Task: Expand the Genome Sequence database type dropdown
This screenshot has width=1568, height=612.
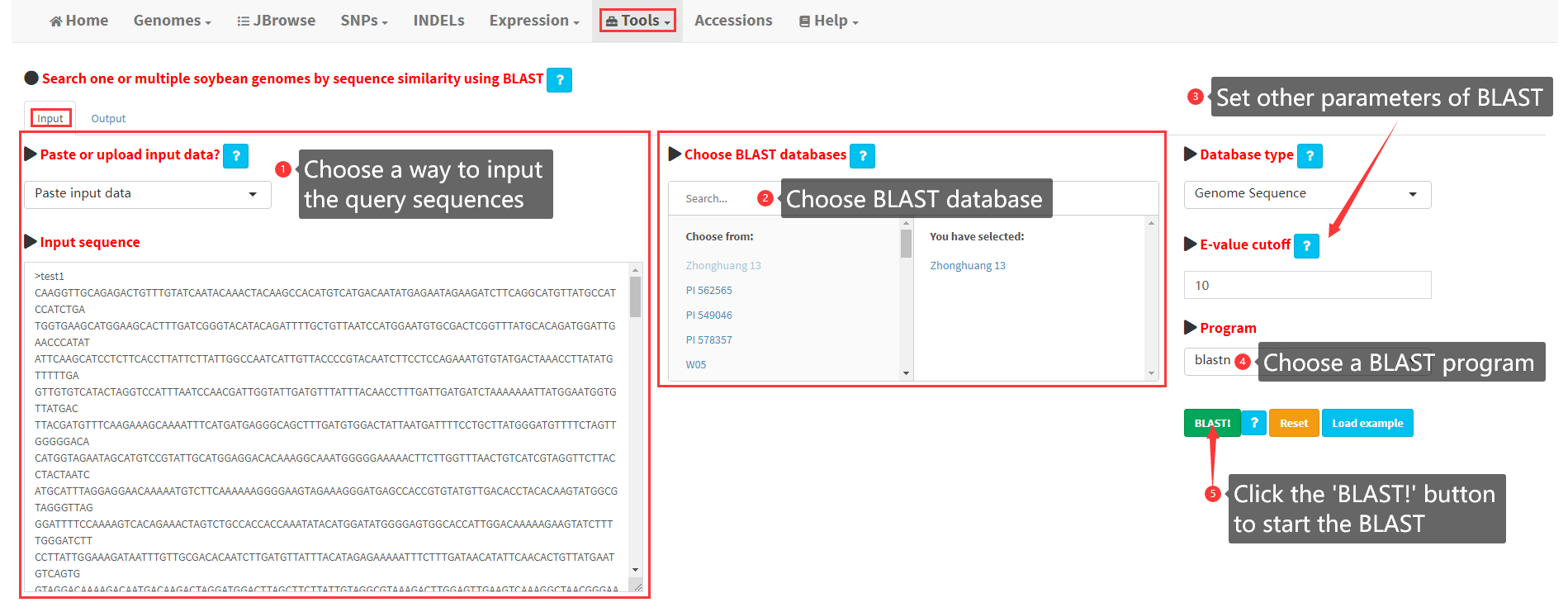Action: click(x=1306, y=194)
